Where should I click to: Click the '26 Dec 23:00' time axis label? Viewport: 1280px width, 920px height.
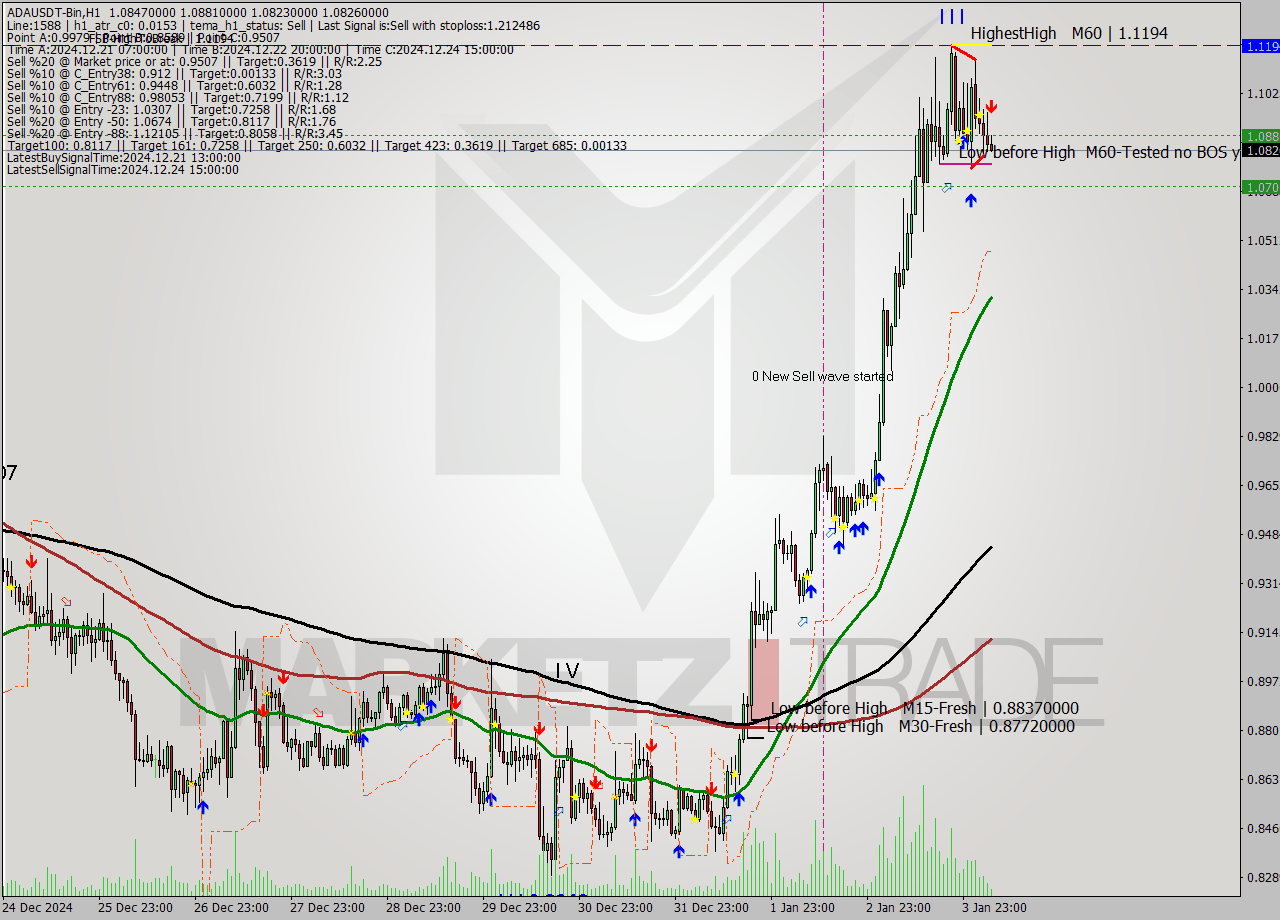(231, 908)
